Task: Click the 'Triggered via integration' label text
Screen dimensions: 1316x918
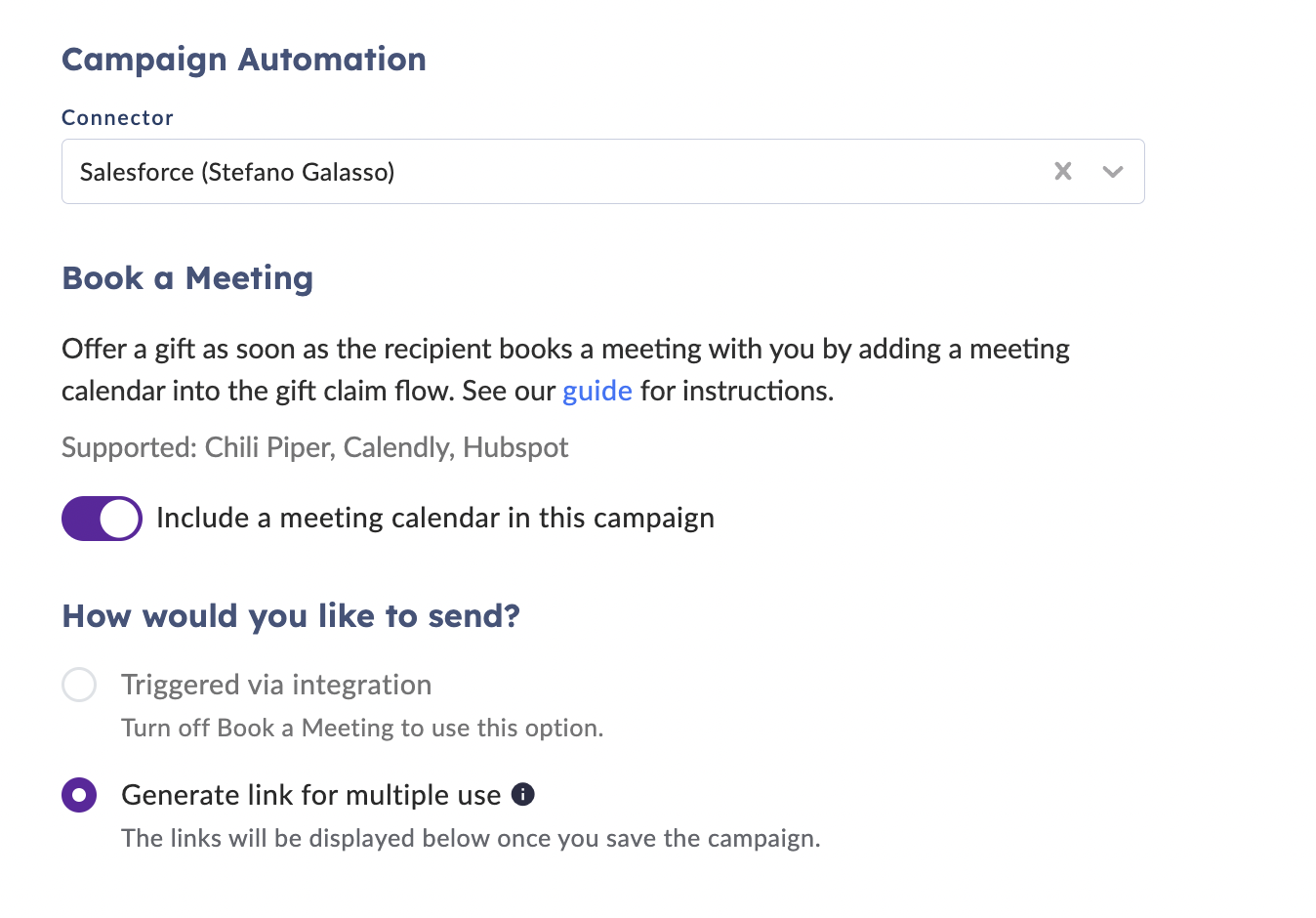Action: click(x=276, y=685)
